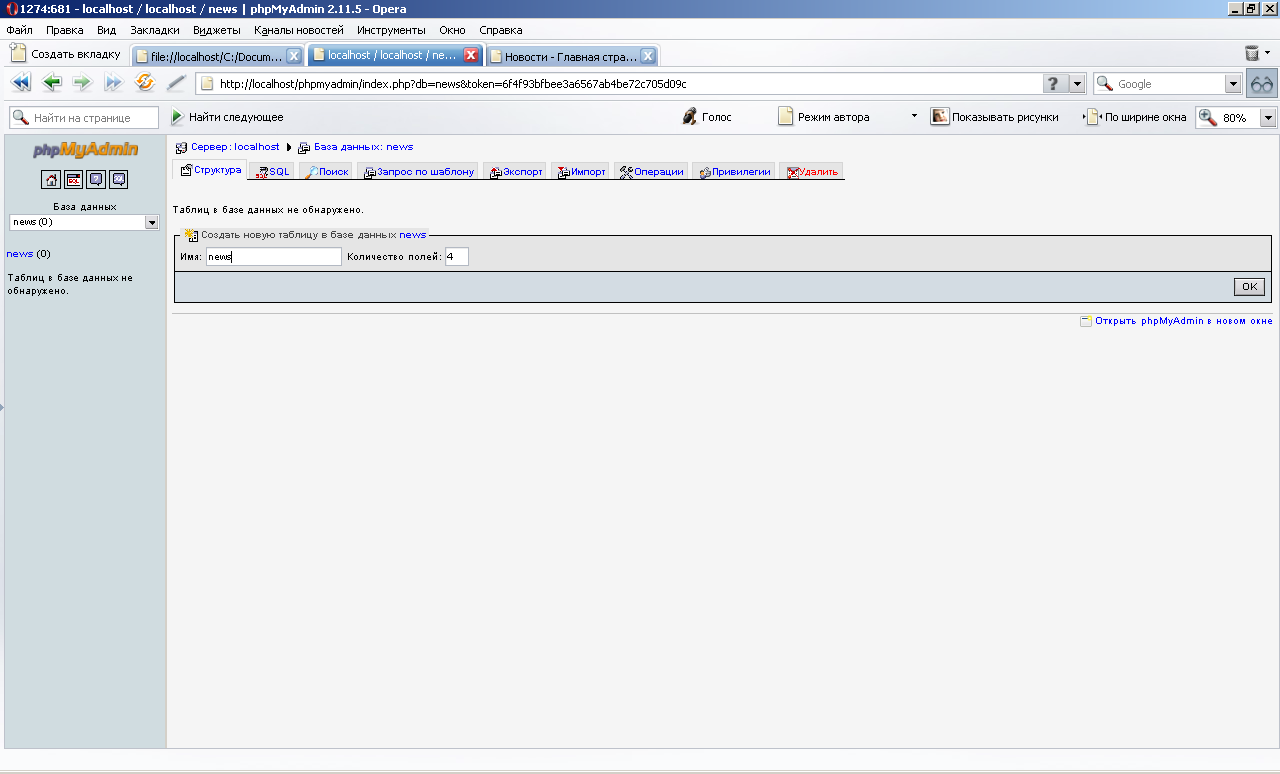This screenshot has height=774, width=1280.
Task: Select the Импорт tab
Action: pyautogui.click(x=580, y=171)
